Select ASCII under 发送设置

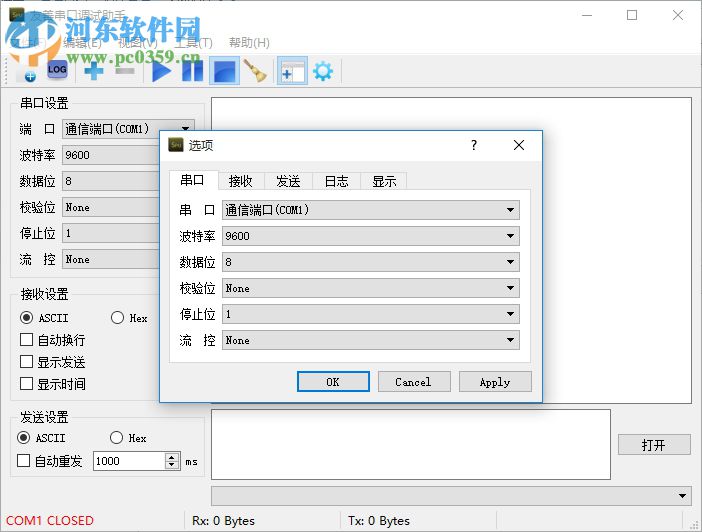[41, 438]
